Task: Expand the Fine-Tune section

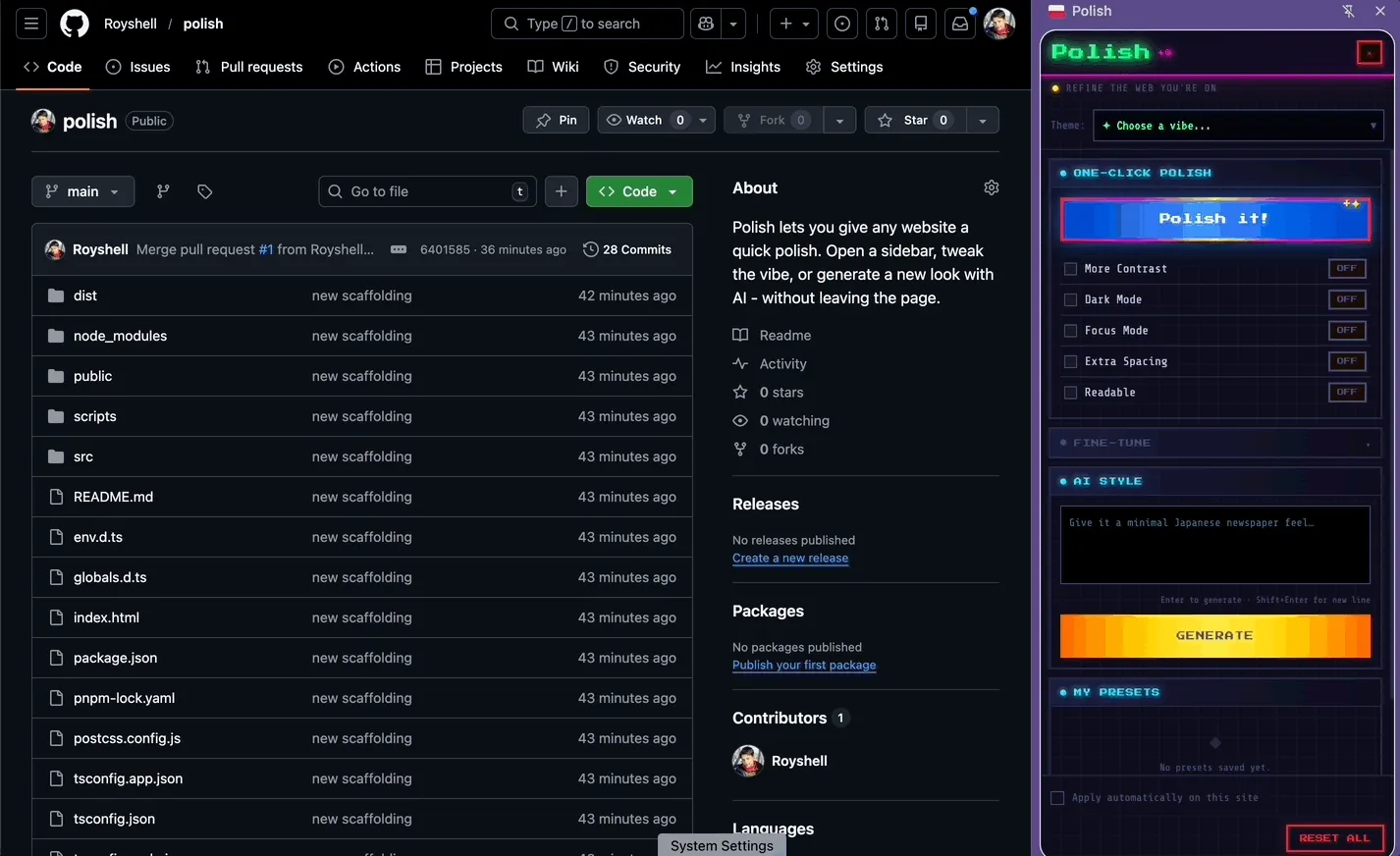Action: (x=1214, y=443)
